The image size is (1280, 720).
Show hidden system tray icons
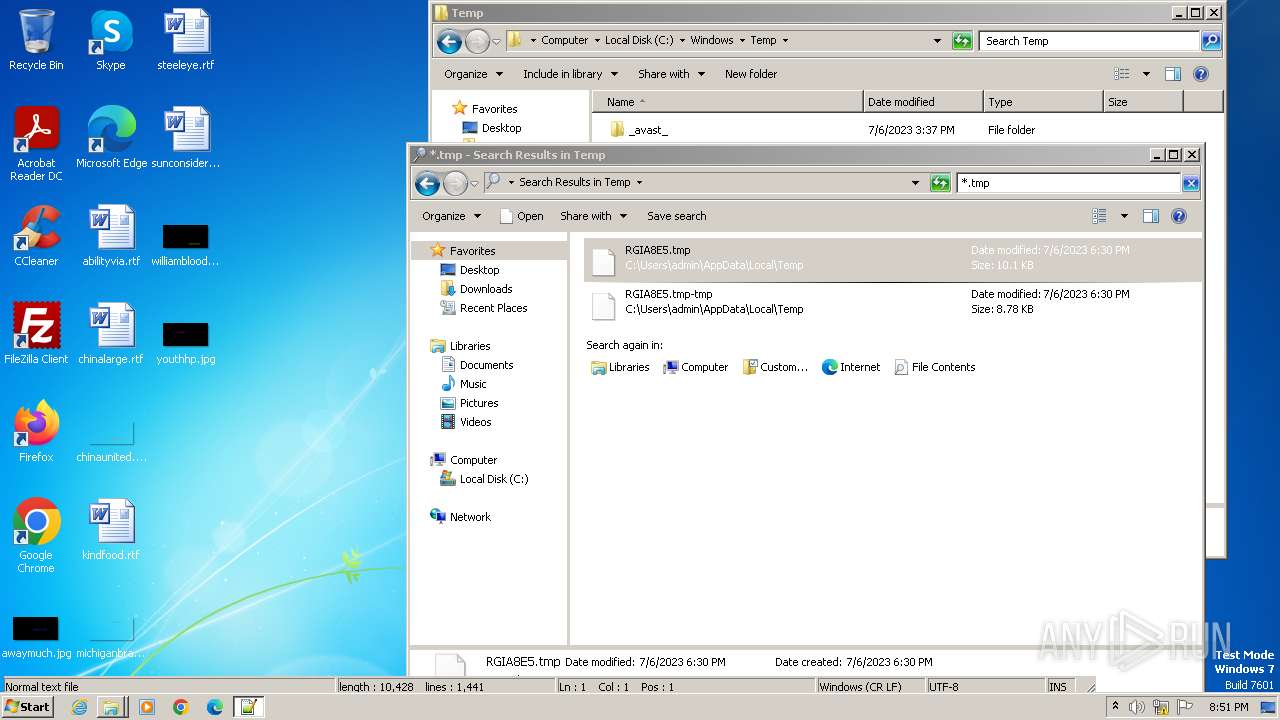tap(1115, 707)
